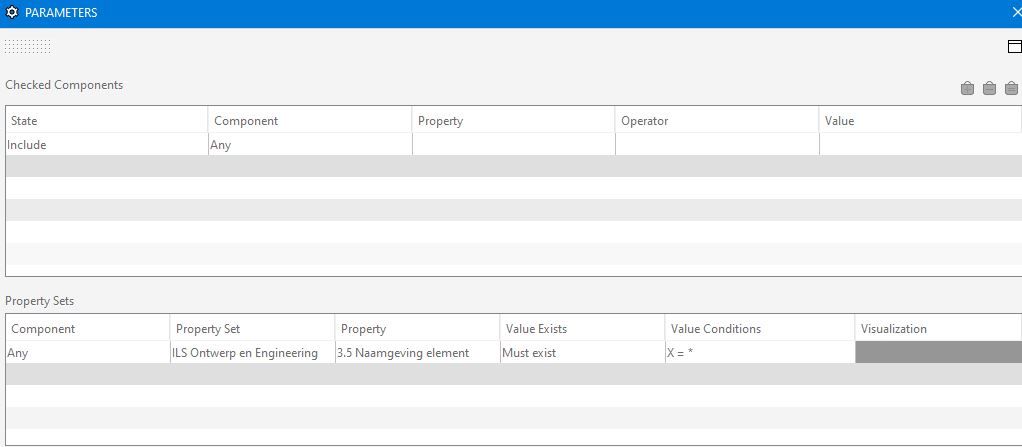Click the empty Value cell of Include row
This screenshot has height=447, width=1022.
tap(920, 145)
